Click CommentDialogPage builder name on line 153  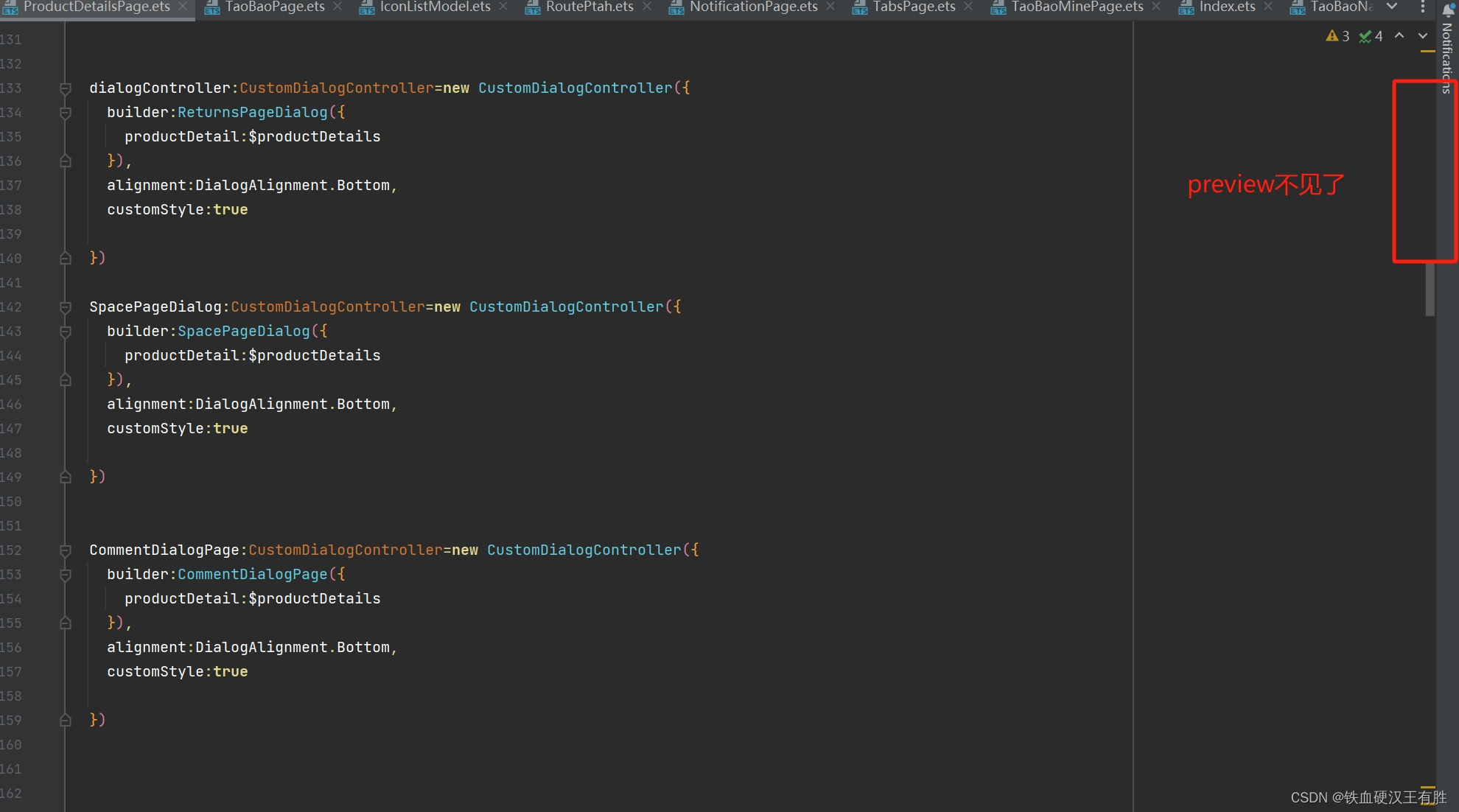252,574
